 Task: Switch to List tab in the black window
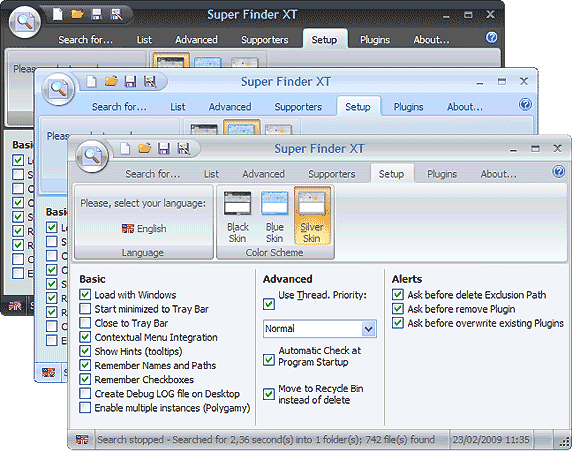(144, 40)
